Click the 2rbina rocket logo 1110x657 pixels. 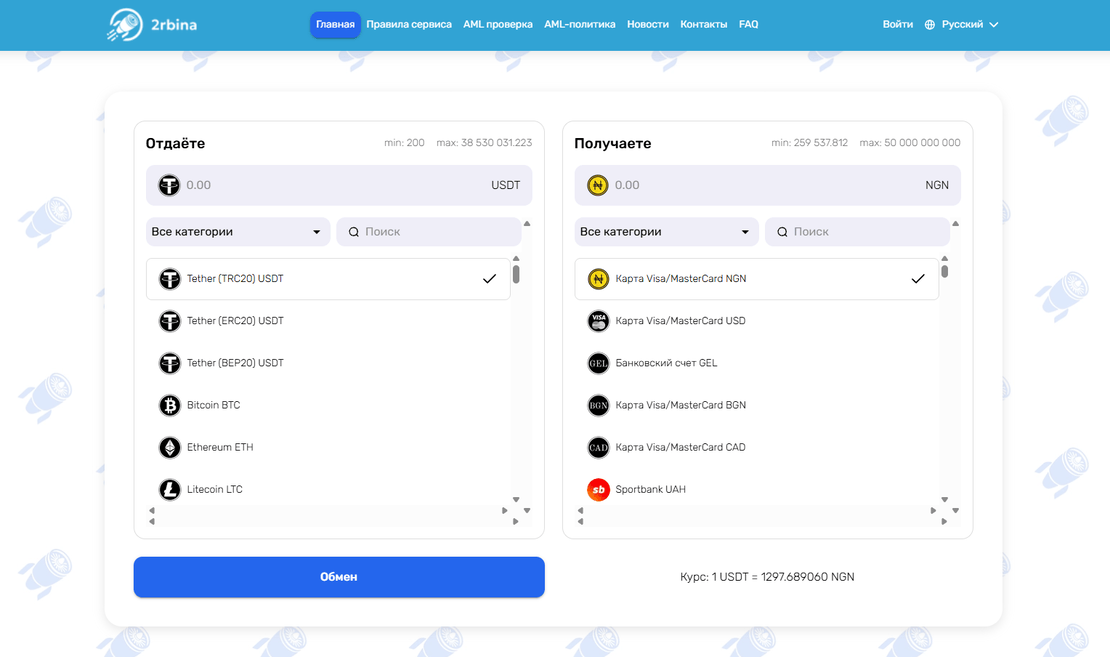(124, 25)
